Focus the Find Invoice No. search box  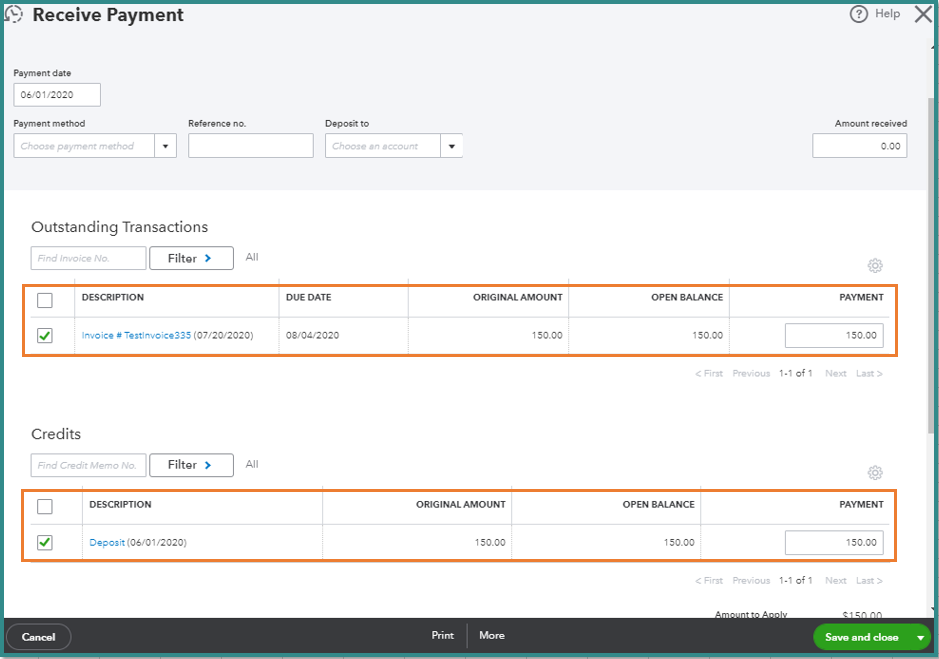(x=88, y=258)
